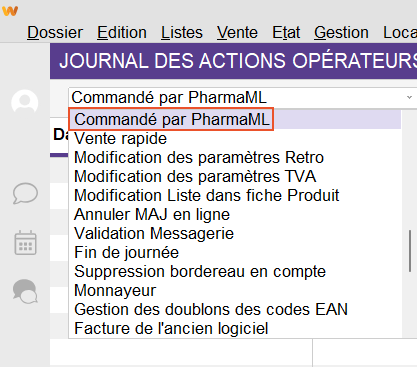
Task: Open the user profile avatar icon
Action: (x=25, y=102)
